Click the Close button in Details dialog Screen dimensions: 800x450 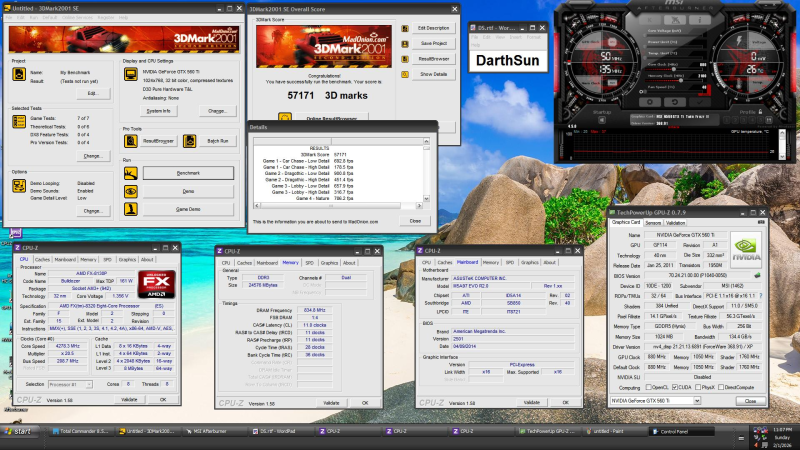click(x=415, y=221)
